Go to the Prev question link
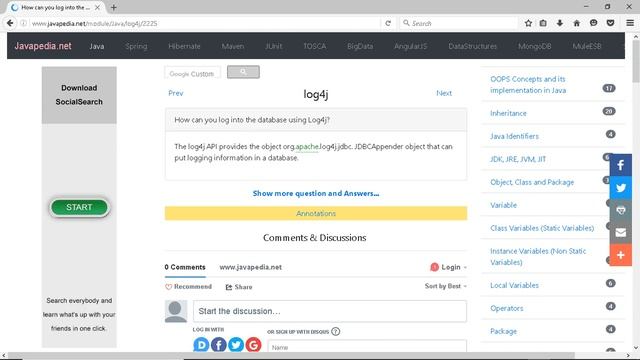 tap(176, 93)
